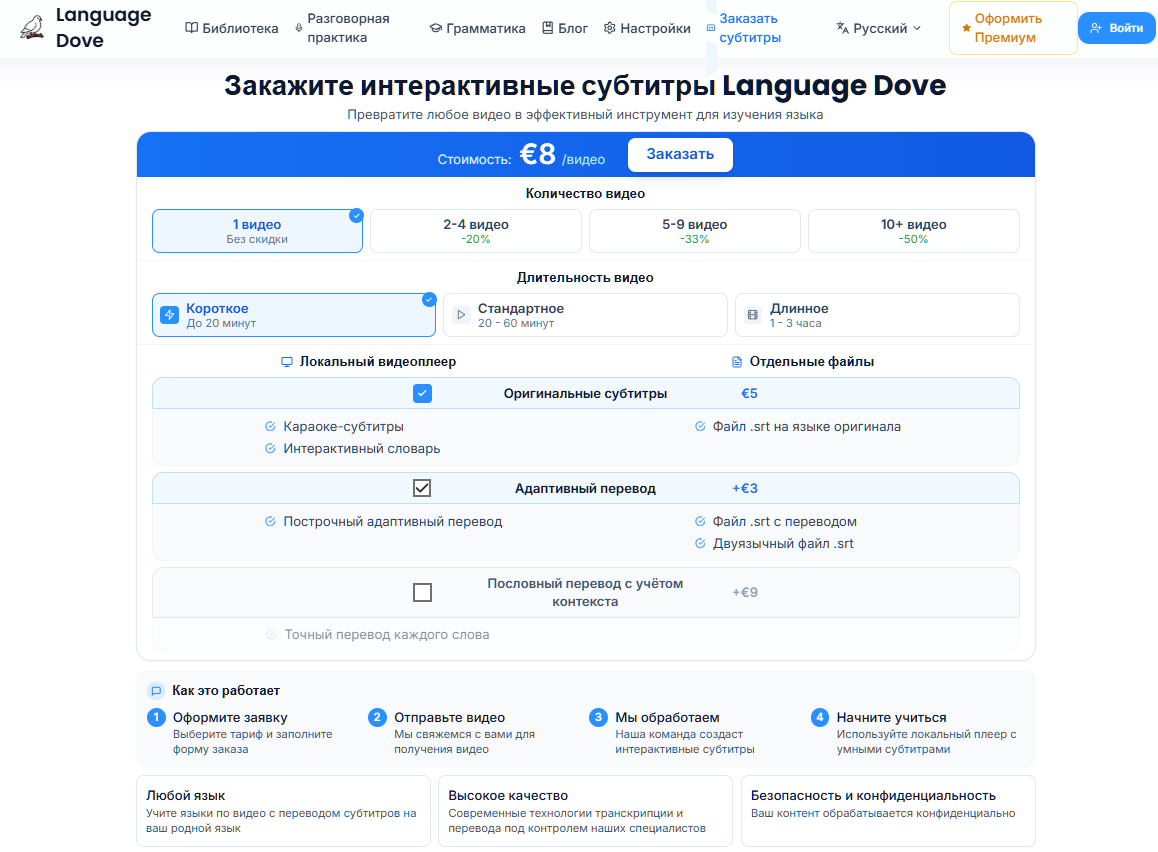1158x852 pixels.
Task: Click the Language Dove dove logo
Action: [x=32, y=27]
